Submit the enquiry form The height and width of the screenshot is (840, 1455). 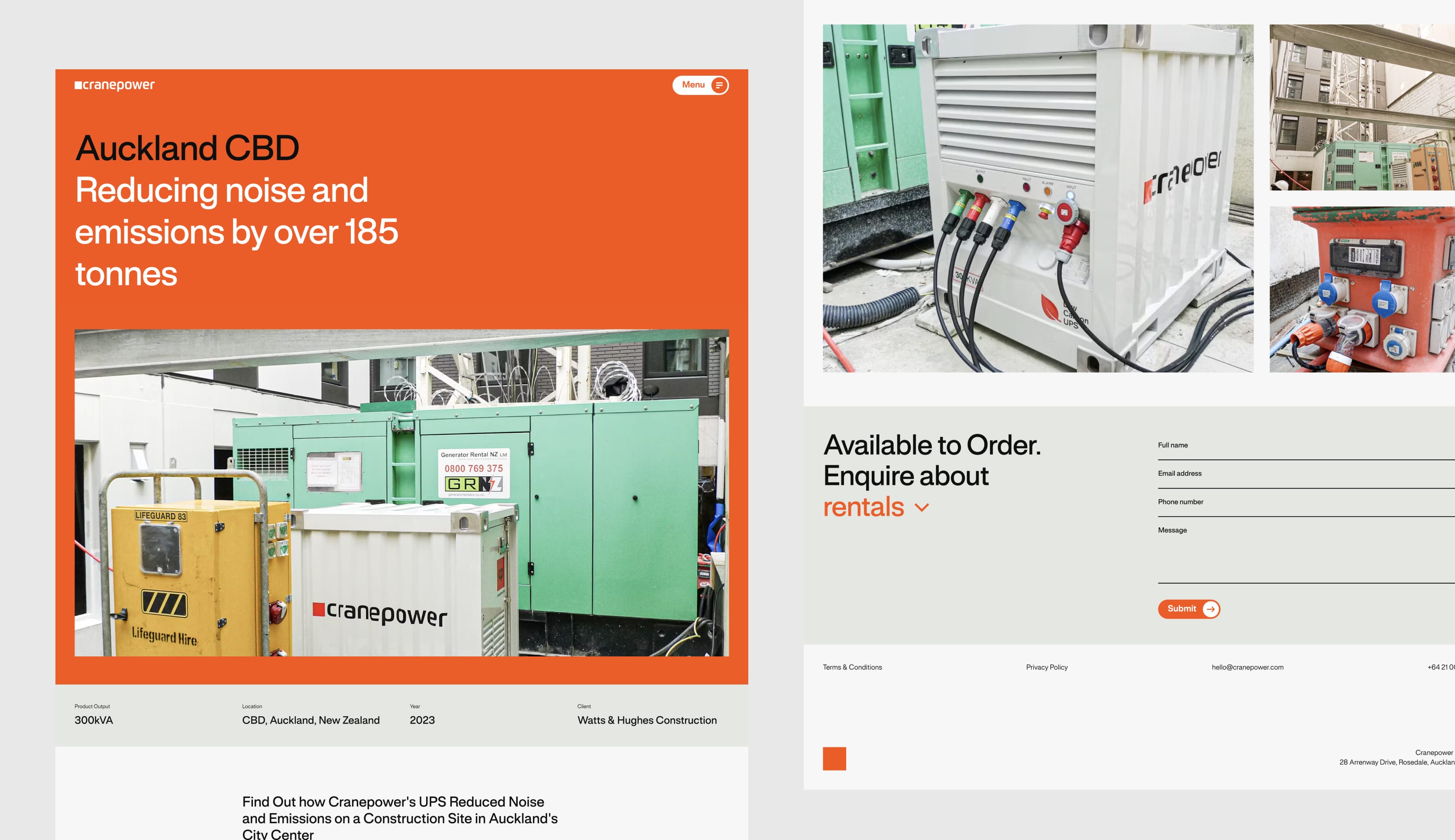pyautogui.click(x=1189, y=609)
